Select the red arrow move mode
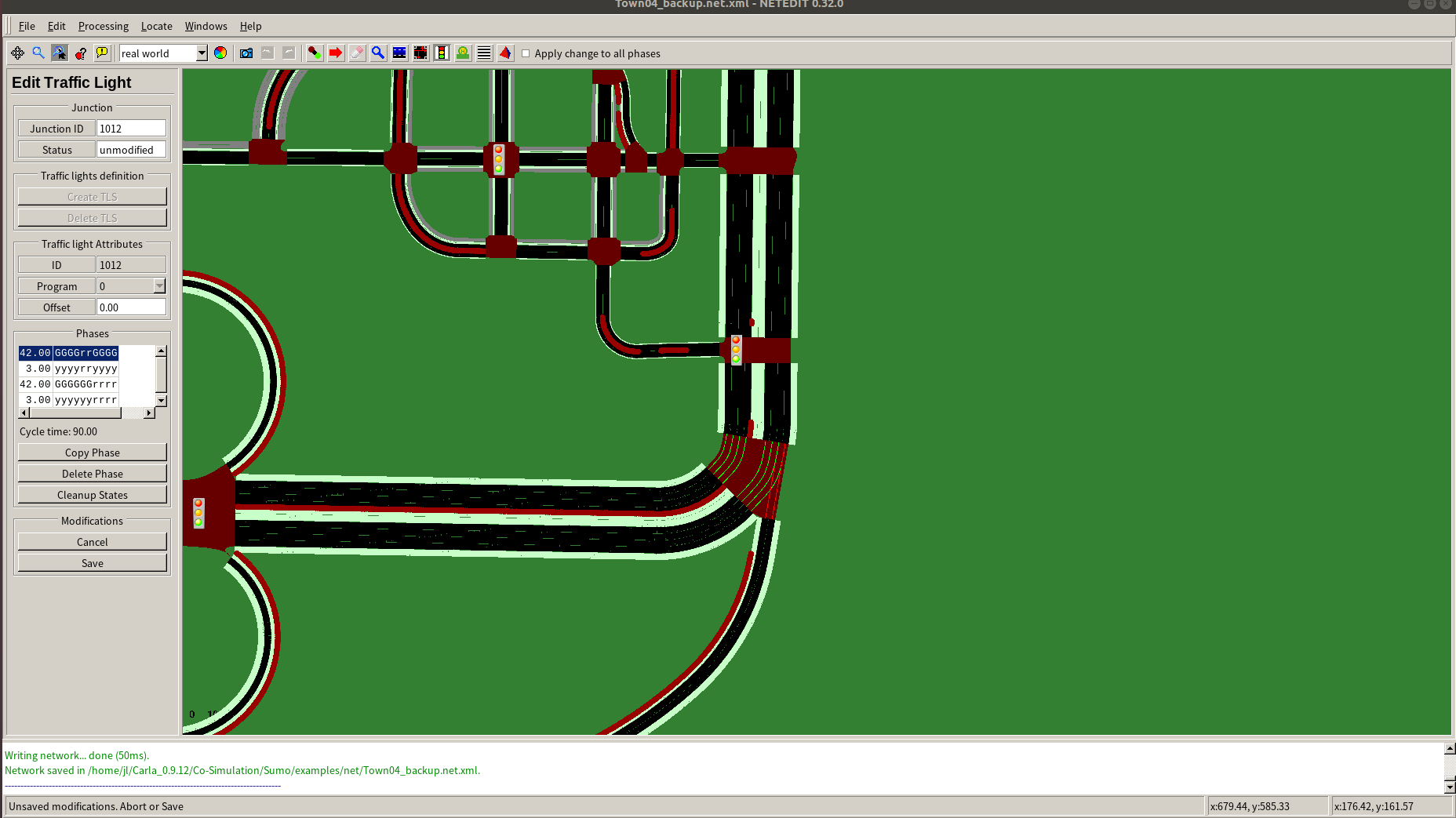1456x818 pixels. point(336,53)
